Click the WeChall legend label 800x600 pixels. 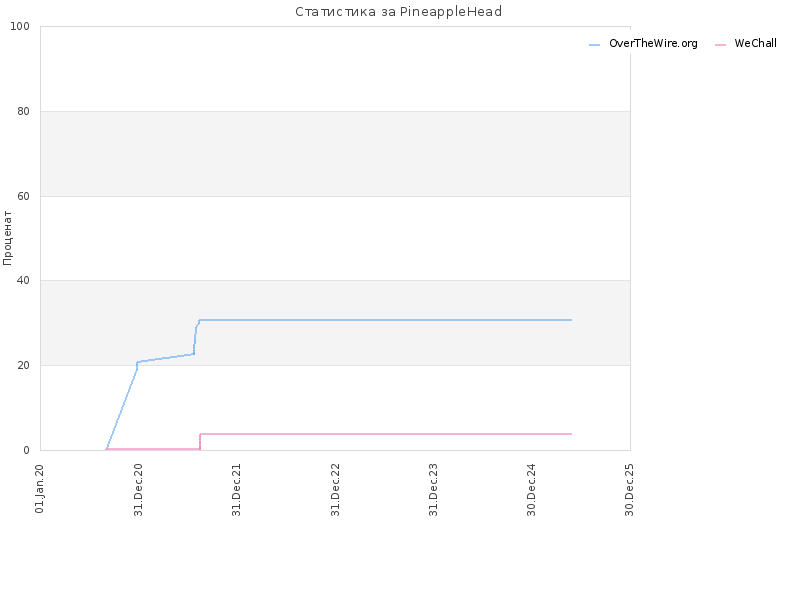point(755,43)
